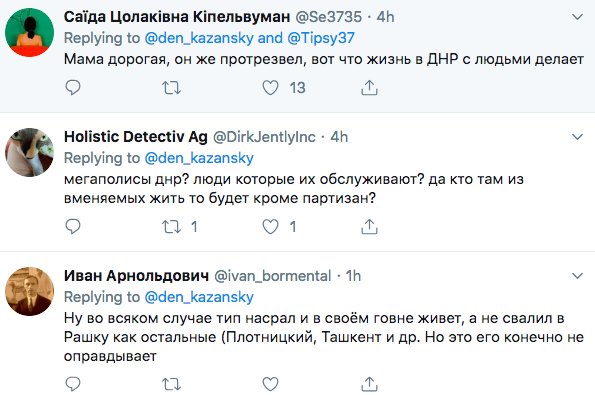Retweet the Саїда Цолаківна tweet
595x395 pixels.
pyautogui.click(x=172, y=88)
